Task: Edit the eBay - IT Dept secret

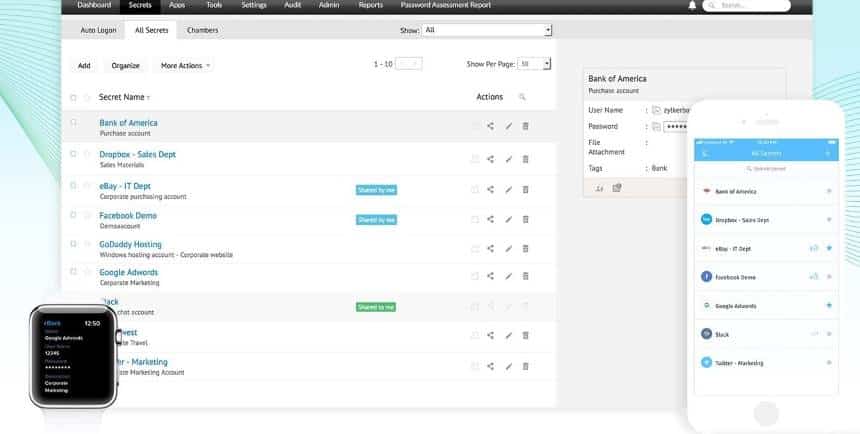Action: coord(508,189)
